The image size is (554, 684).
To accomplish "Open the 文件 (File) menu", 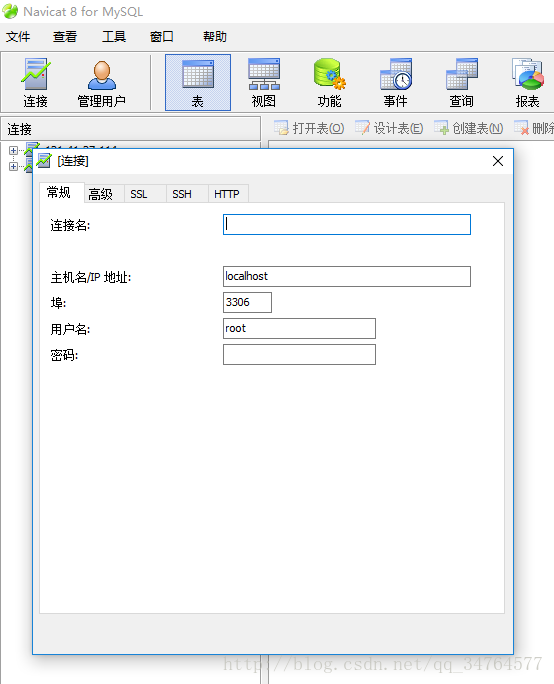I will pos(18,37).
